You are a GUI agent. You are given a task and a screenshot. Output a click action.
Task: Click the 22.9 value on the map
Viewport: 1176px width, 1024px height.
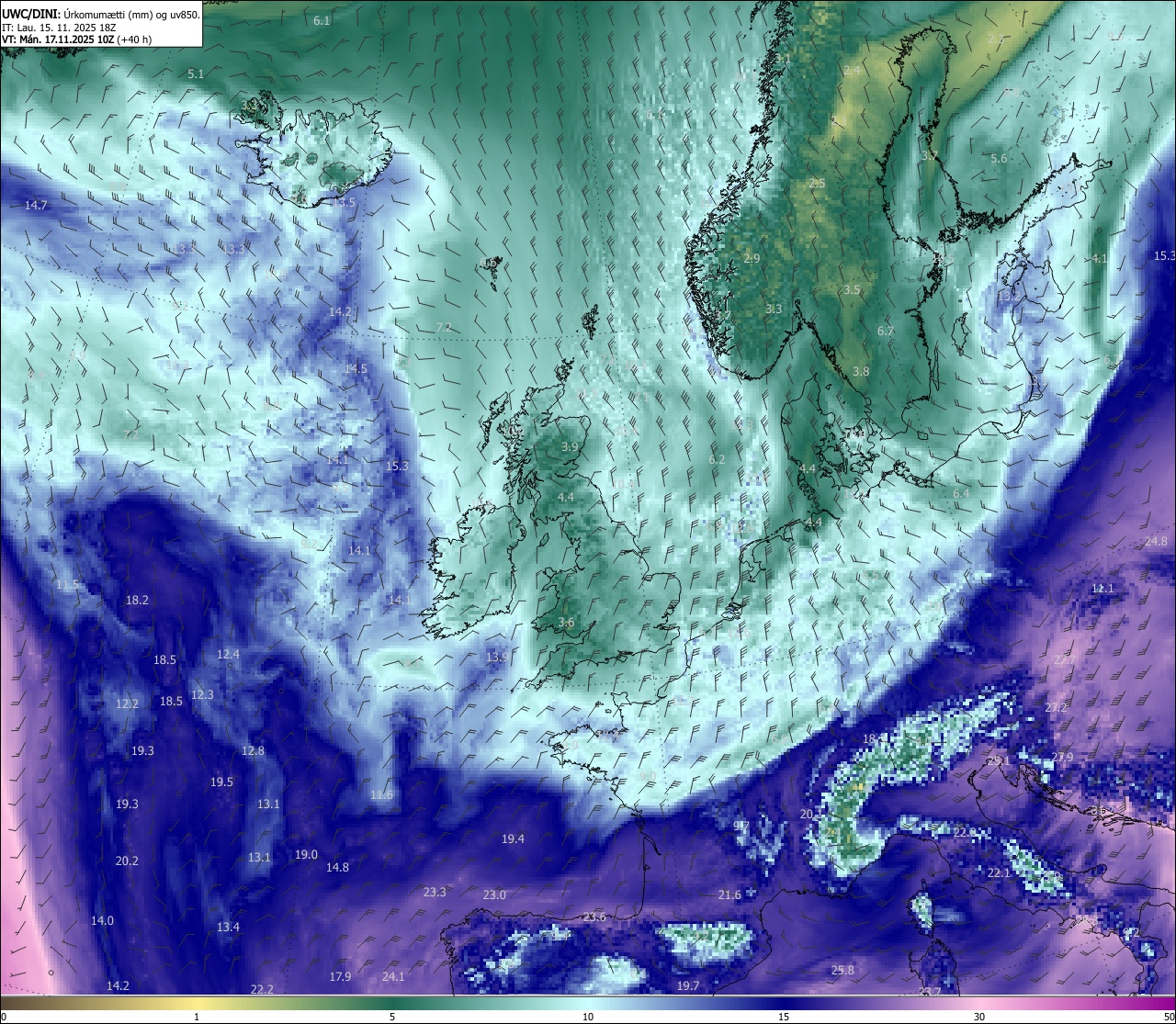(965, 832)
